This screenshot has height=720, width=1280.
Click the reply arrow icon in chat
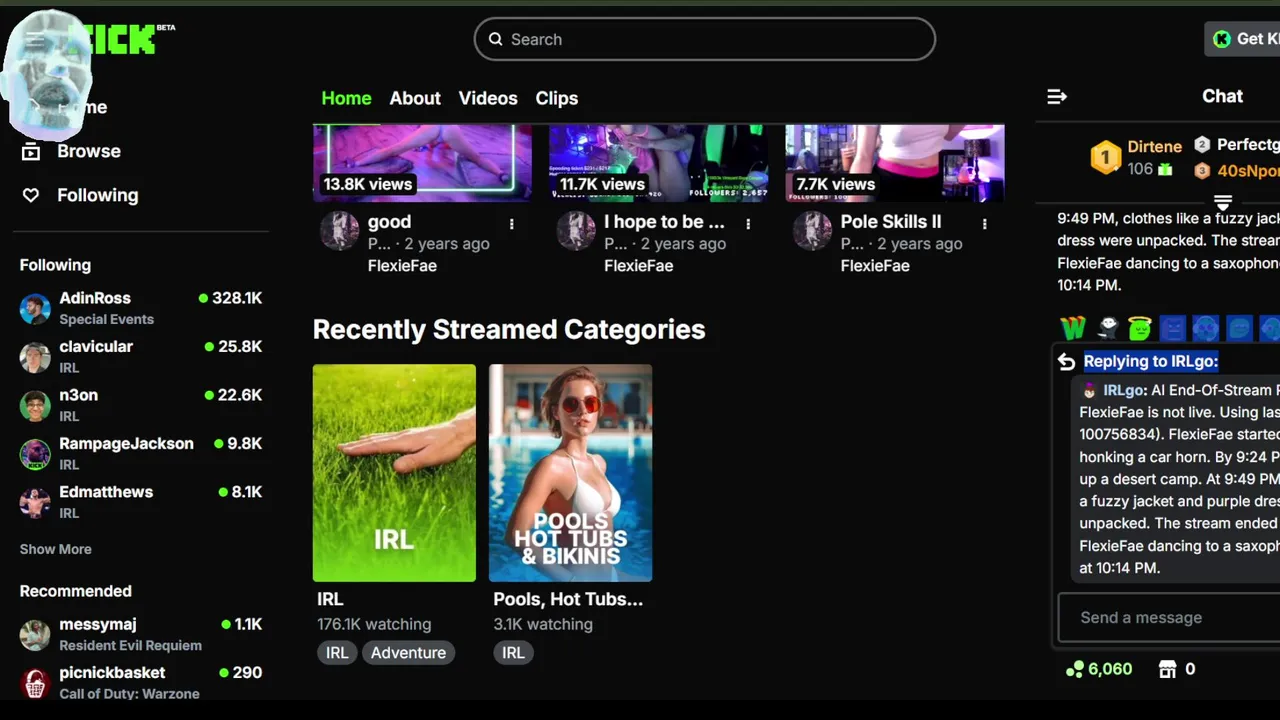[x=1067, y=362]
